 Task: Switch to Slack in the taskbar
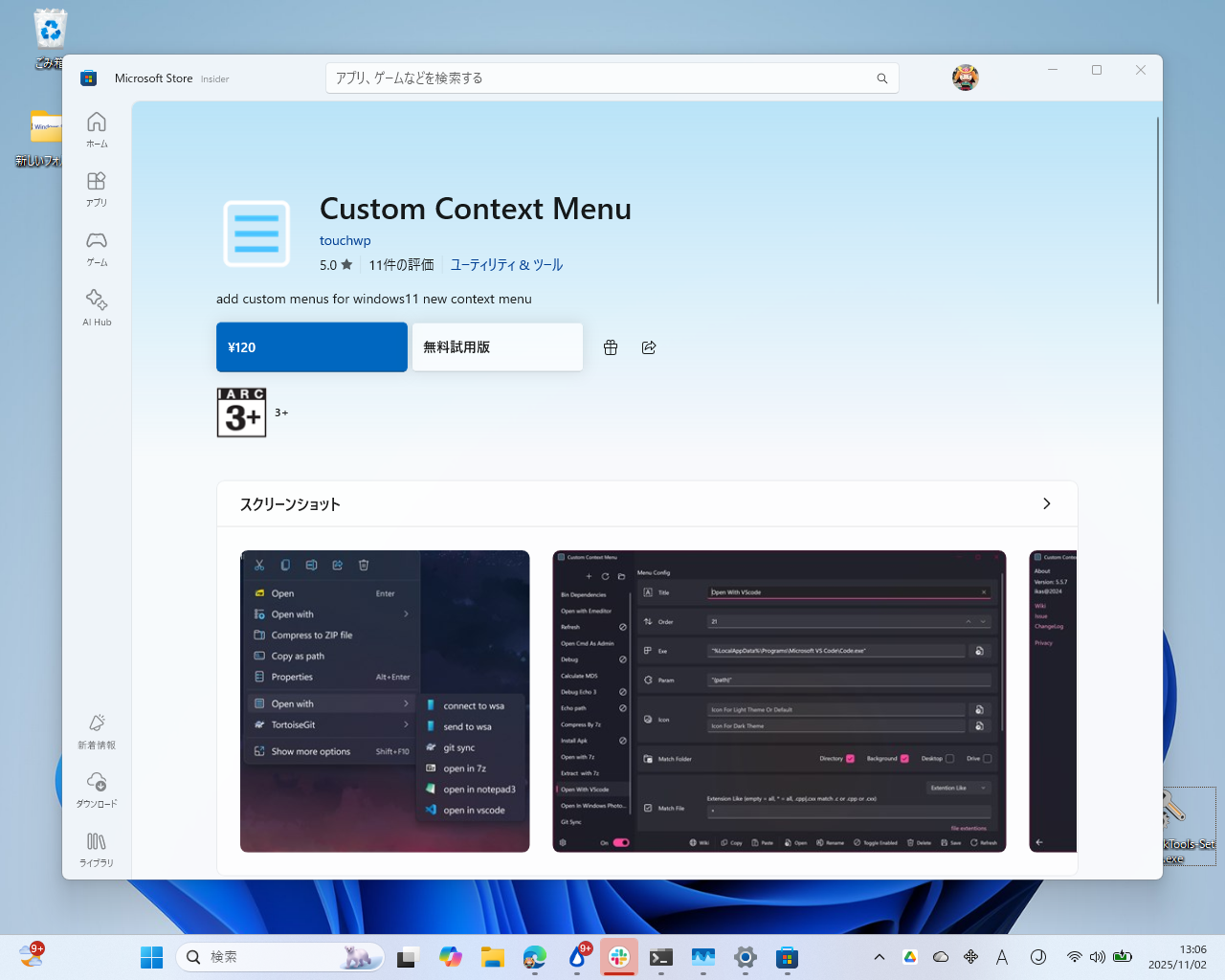click(619, 957)
